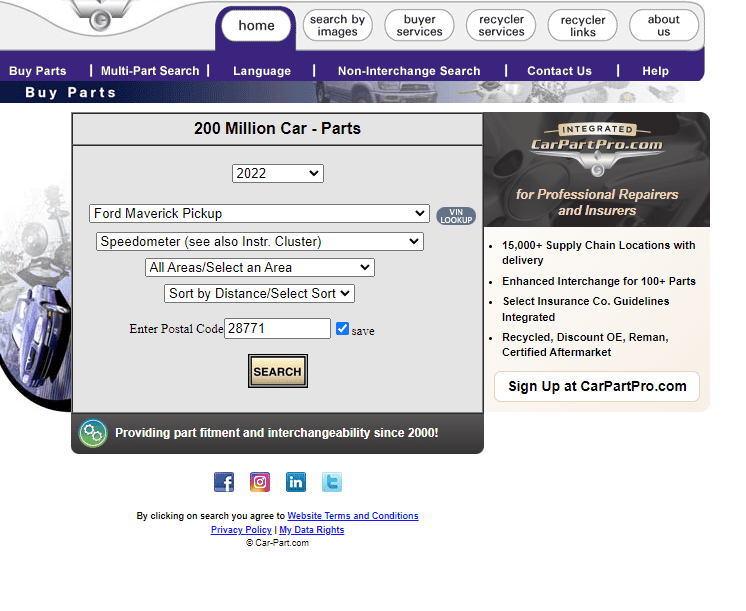The width and height of the screenshot is (746, 611).
Task: Open the search by images tab
Action: click(337, 25)
